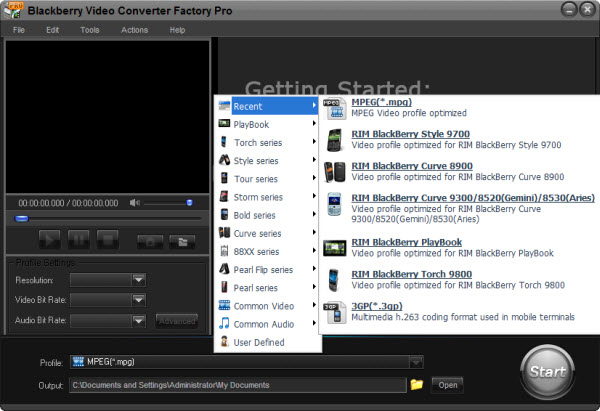Screen dimensions: 600x411
Task: Click the Torch series phone icon
Action: (x=224, y=142)
